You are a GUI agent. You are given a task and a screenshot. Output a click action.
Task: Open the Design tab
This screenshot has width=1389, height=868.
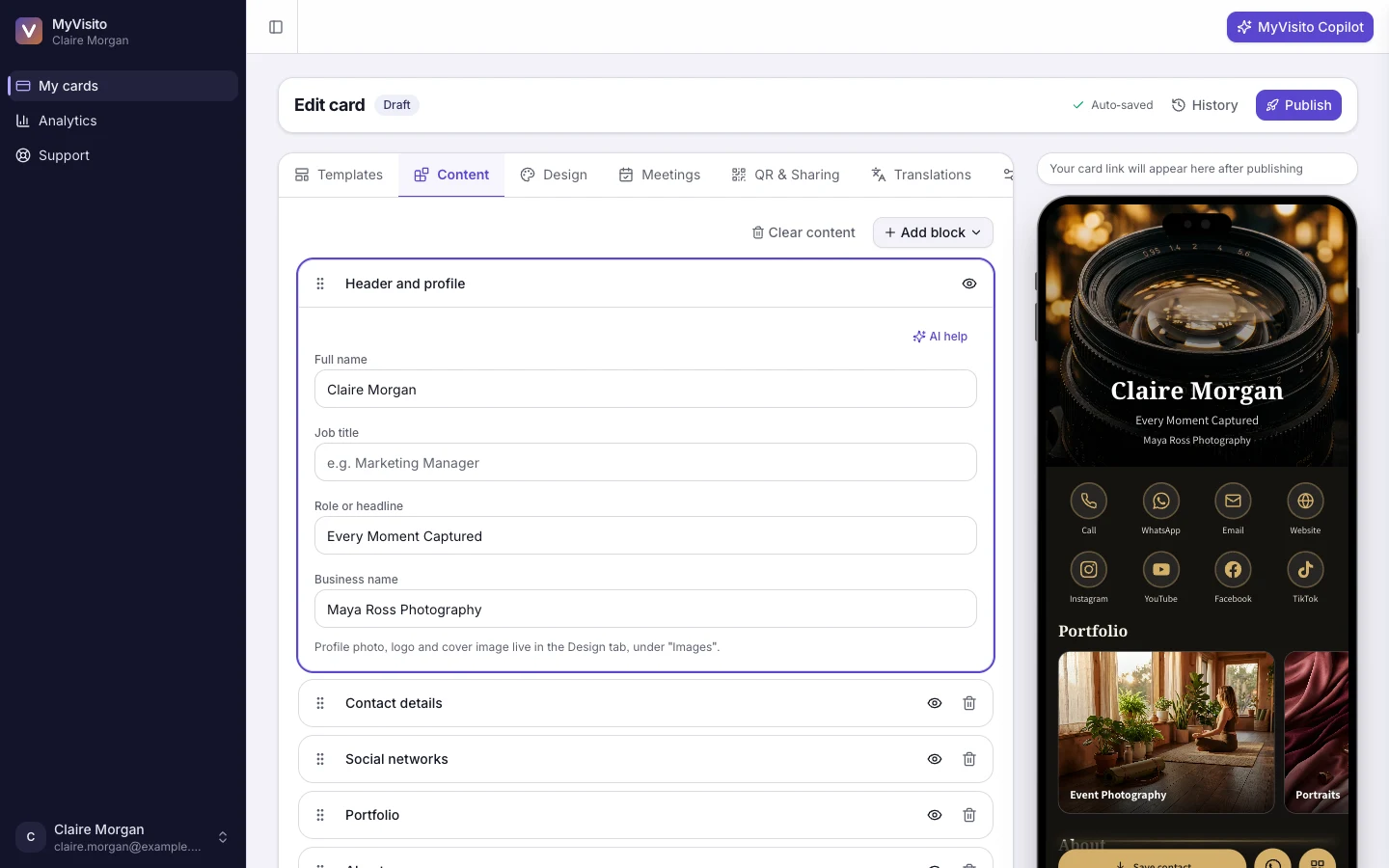pyautogui.click(x=554, y=175)
